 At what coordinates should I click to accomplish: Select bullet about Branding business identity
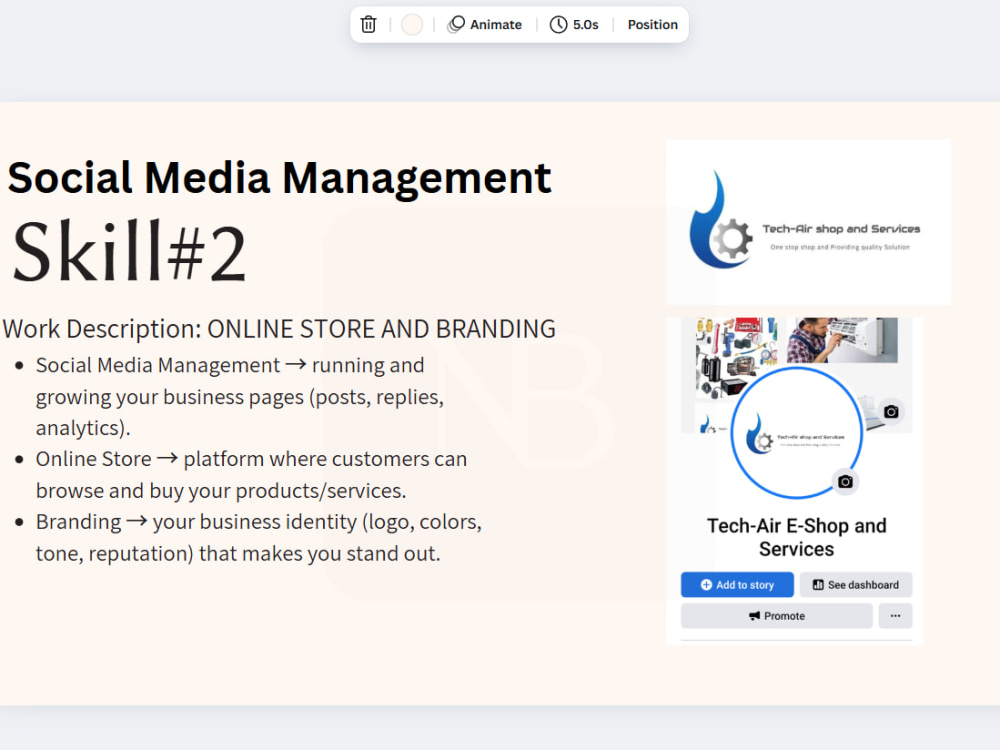[x=258, y=538]
